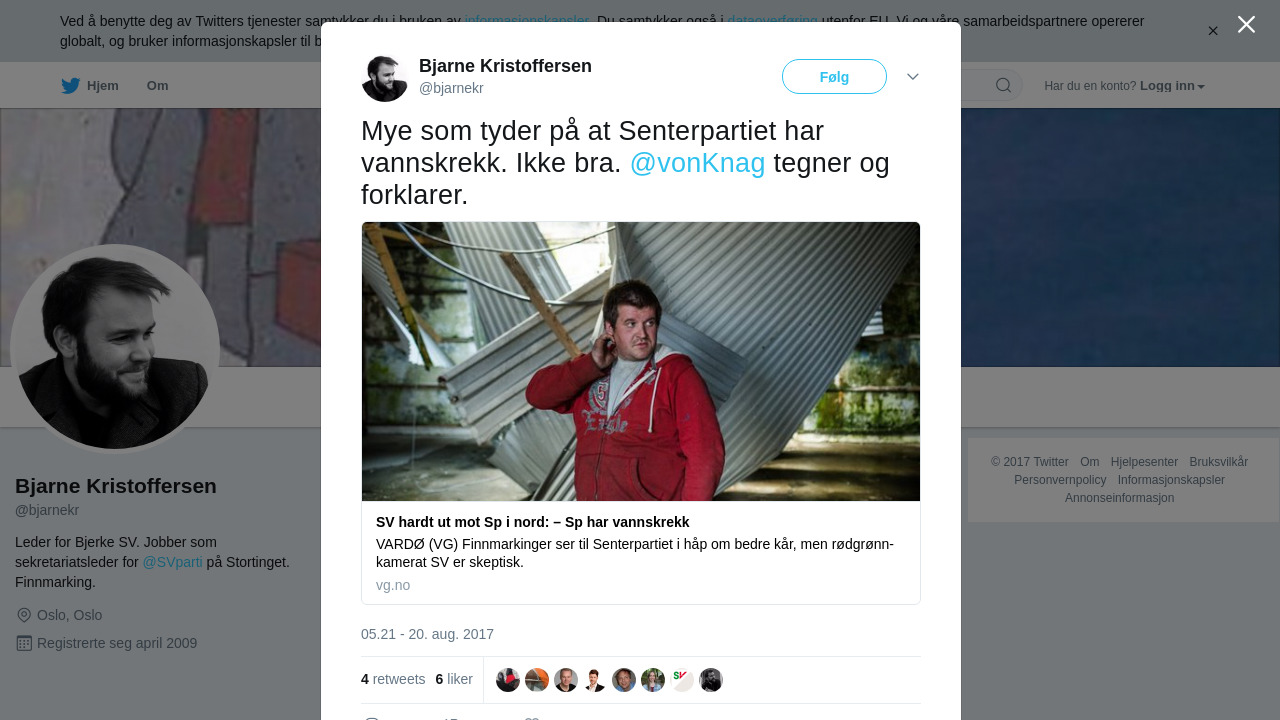Open Hjelpesenter footer link
Image resolution: width=1280 pixels, height=720 pixels.
[x=1144, y=462]
